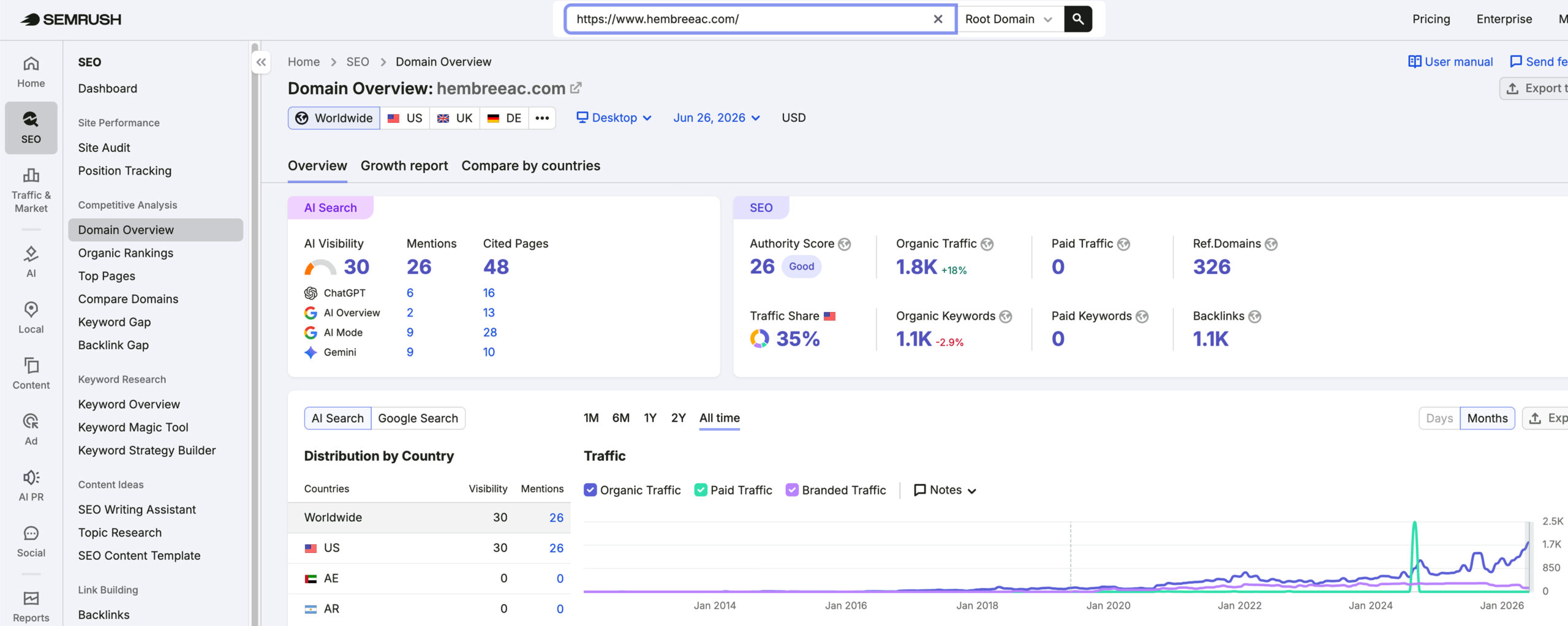Viewport: 1568px width, 626px height.
Task: Select the UK database
Action: pyautogui.click(x=454, y=118)
